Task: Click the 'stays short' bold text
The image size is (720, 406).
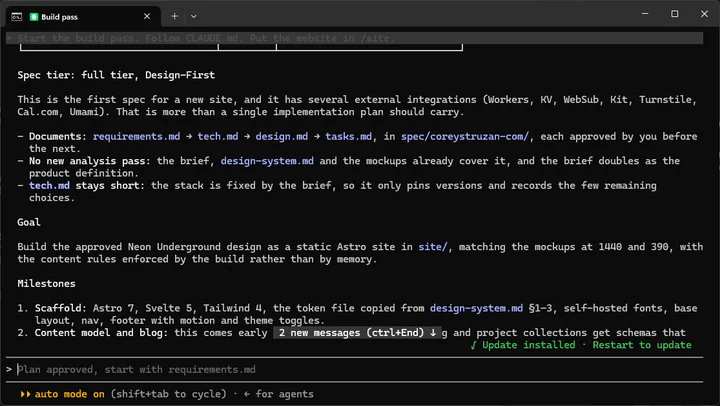Action: tap(110, 186)
